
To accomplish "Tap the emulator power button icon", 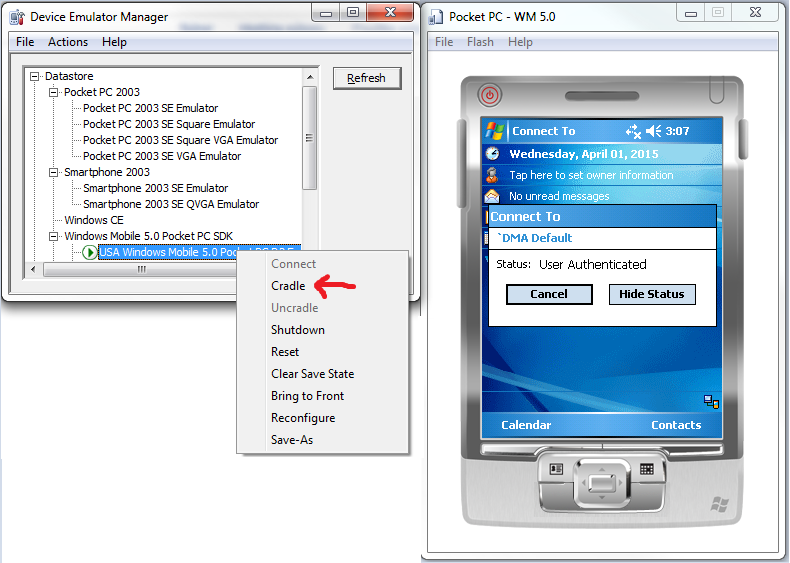I will click(x=489, y=95).
